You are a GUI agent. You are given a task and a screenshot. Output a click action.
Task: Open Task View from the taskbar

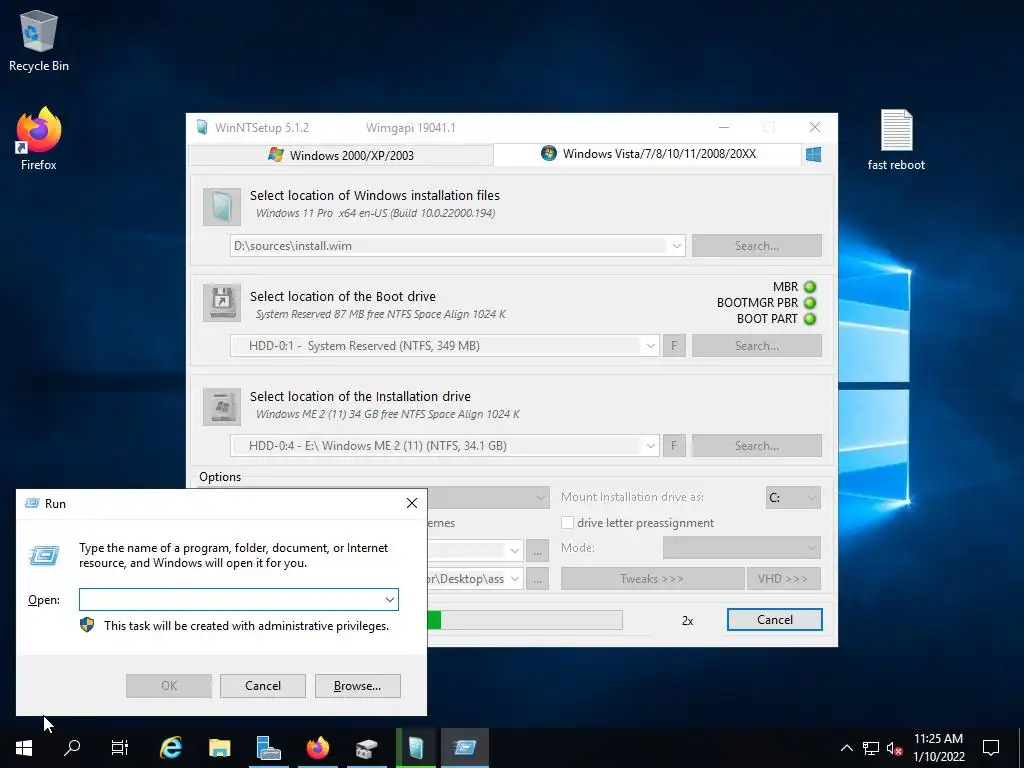(x=120, y=748)
